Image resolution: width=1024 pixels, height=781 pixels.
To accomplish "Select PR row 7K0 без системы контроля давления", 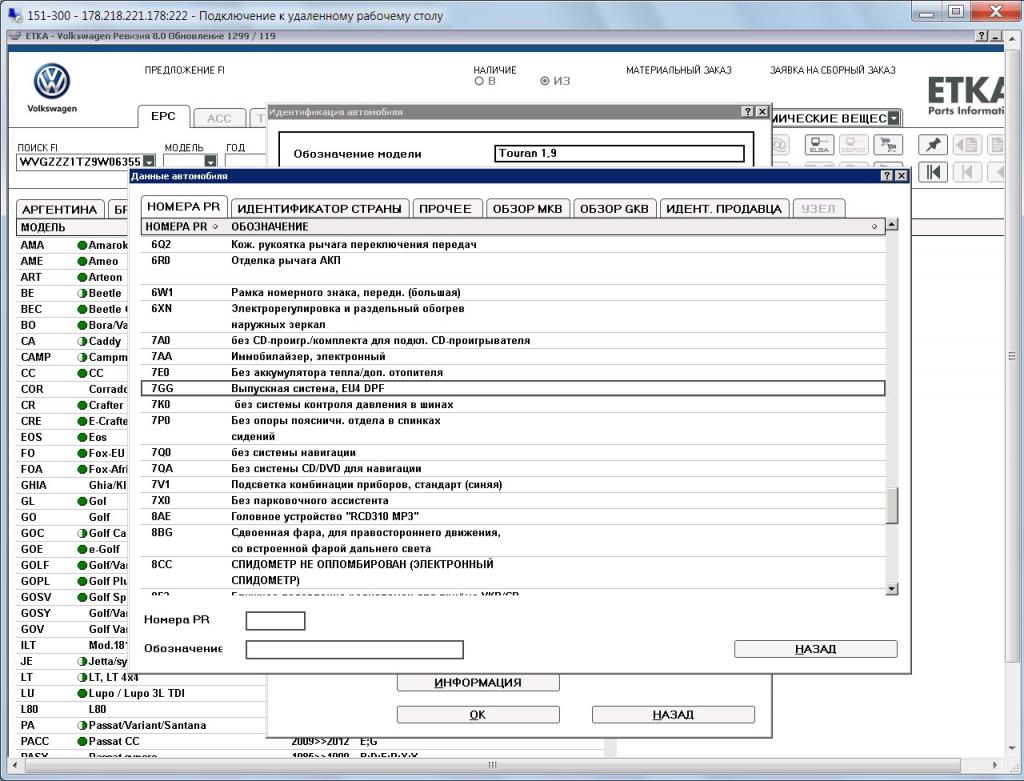I will click(x=513, y=405).
